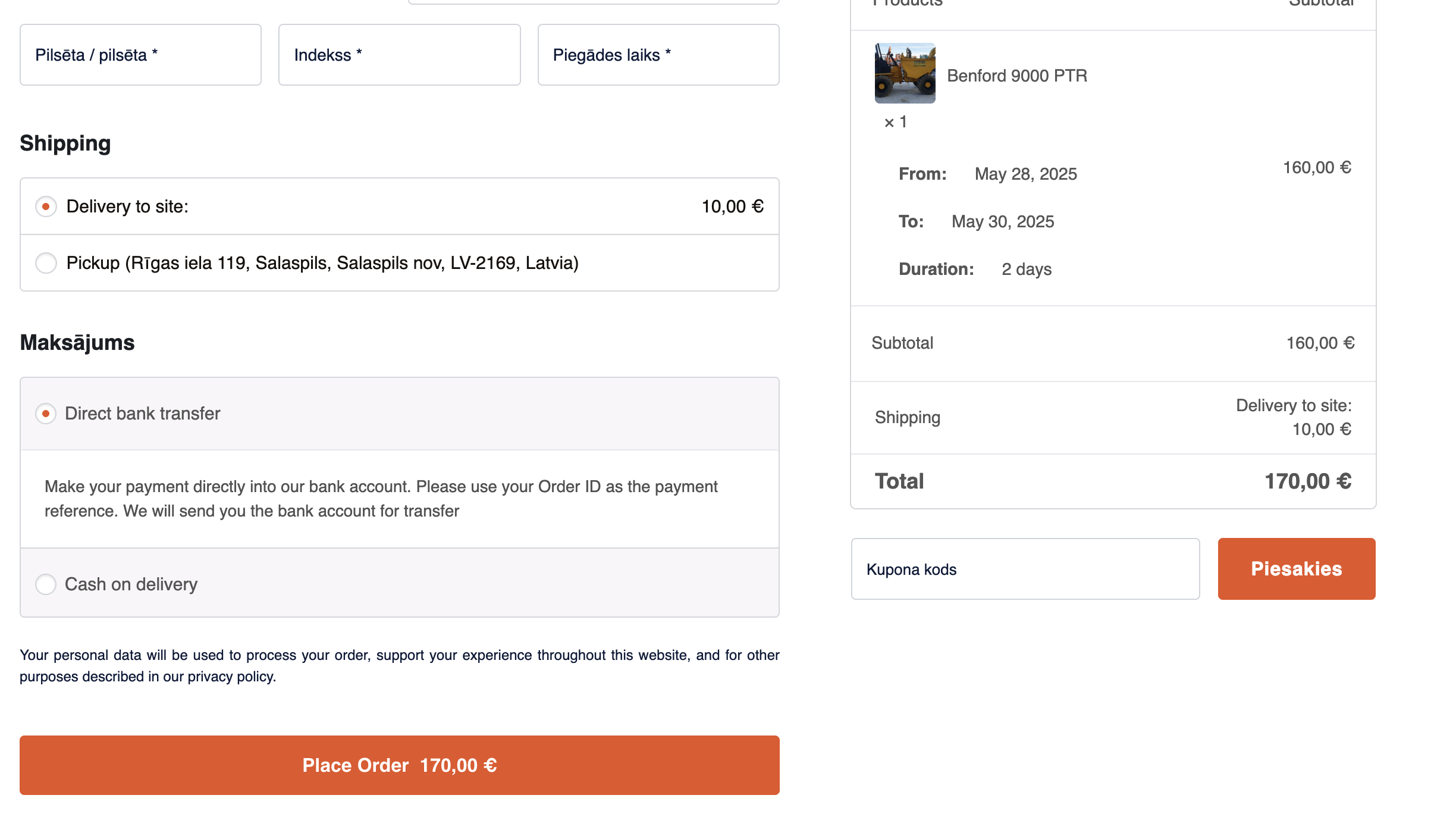Click the Total 170,00 € amount
This screenshot has height=820, width=1456.
tap(1308, 481)
